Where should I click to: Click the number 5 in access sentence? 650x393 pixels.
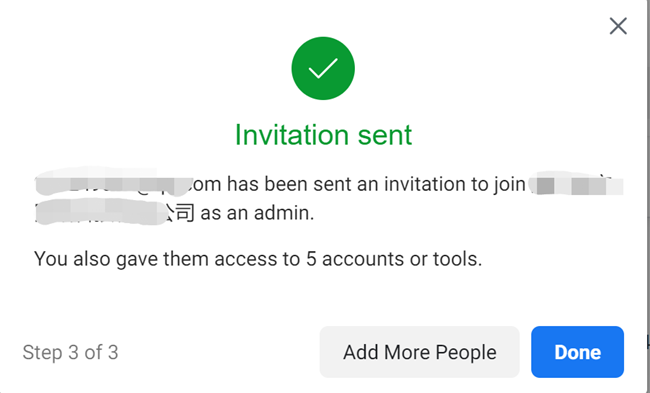click(311, 259)
